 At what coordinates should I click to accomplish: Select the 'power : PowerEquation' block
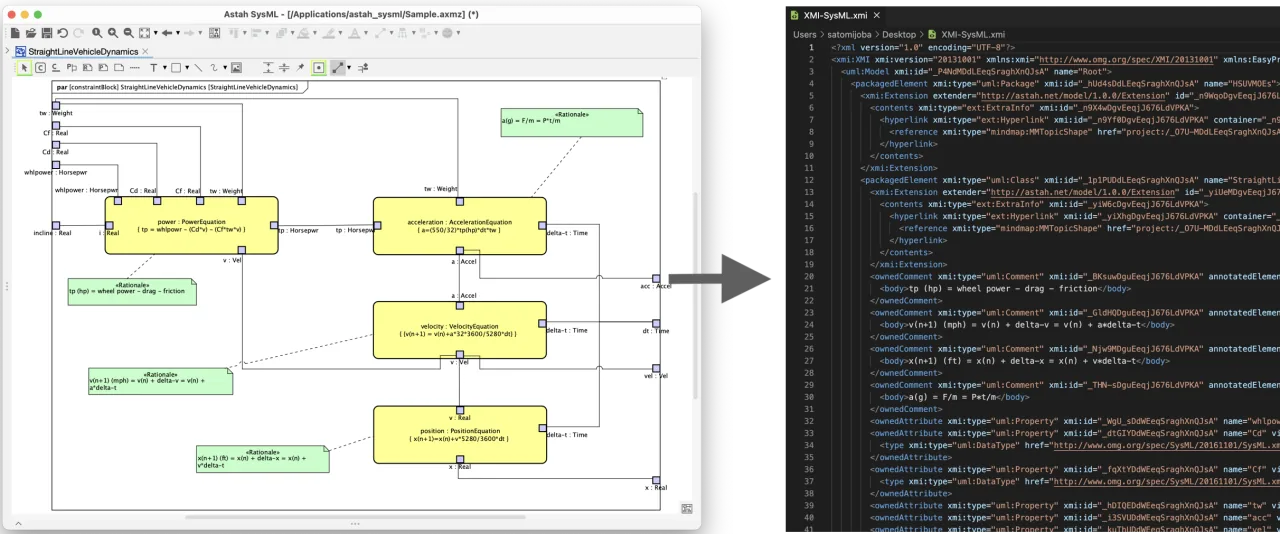[x=191, y=225]
